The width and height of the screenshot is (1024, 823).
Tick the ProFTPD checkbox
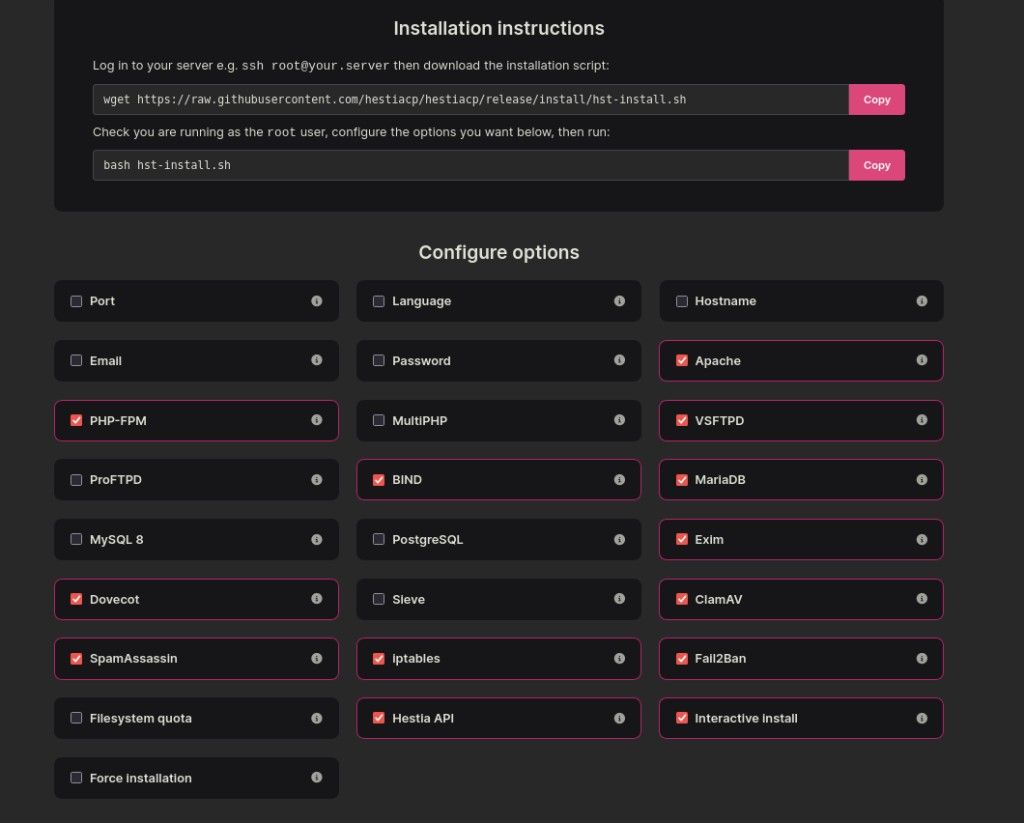coord(76,480)
